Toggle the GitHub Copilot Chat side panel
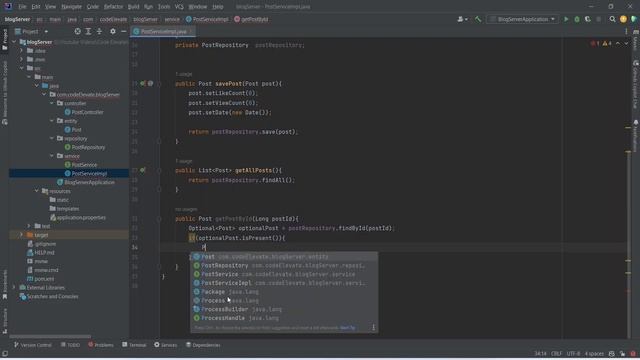The width and height of the screenshot is (640, 360). tap(636, 84)
